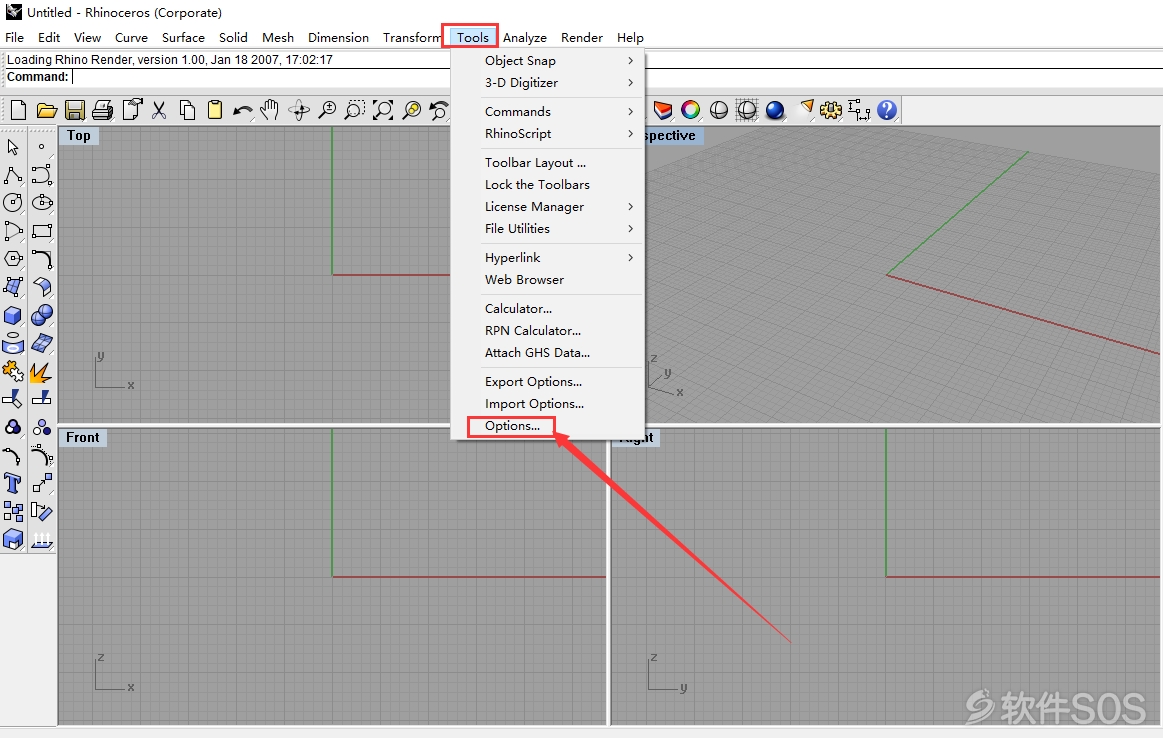Click the Zoom Dynamic magnifier icon

(327, 111)
